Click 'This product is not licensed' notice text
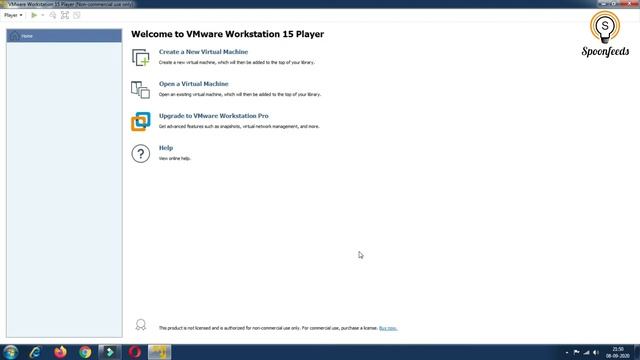This screenshot has height=360, width=640. click(268, 328)
